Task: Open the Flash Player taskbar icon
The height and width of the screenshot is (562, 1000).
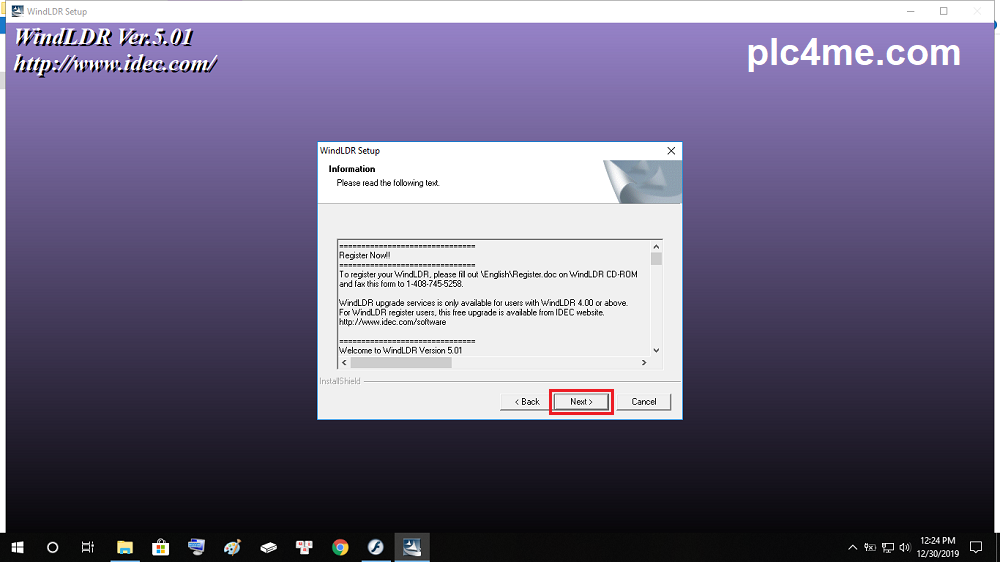Action: pyautogui.click(x=376, y=547)
